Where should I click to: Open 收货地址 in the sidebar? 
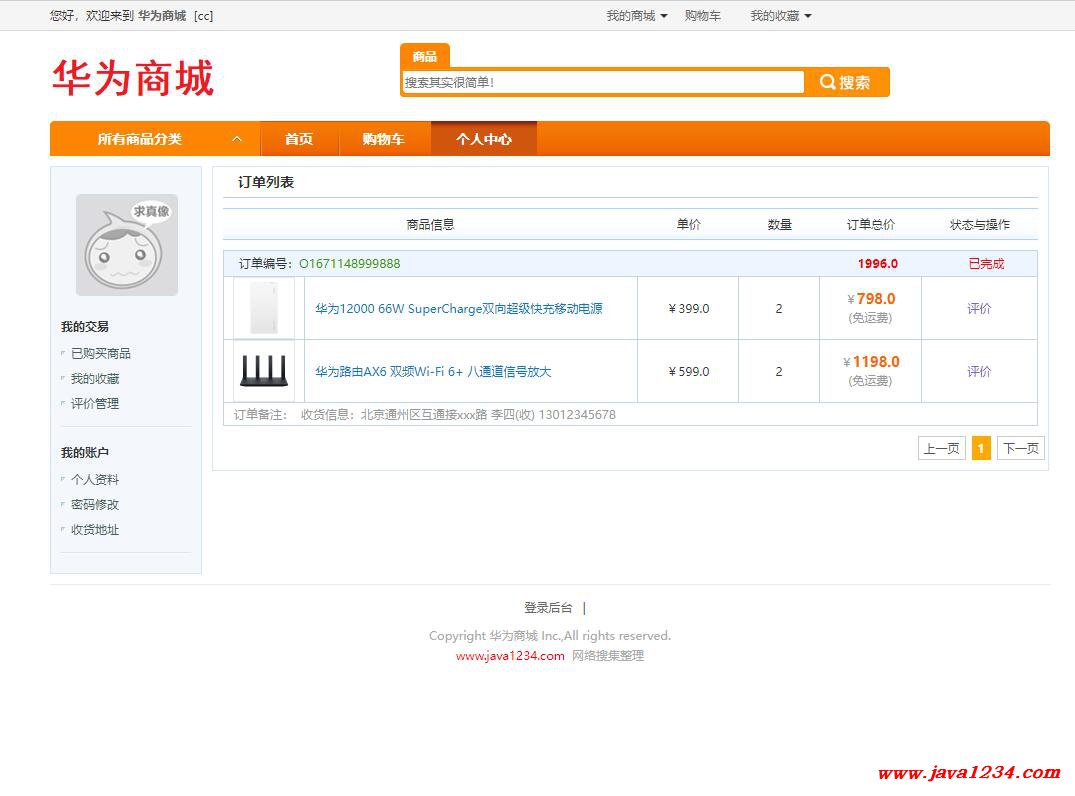[95, 530]
